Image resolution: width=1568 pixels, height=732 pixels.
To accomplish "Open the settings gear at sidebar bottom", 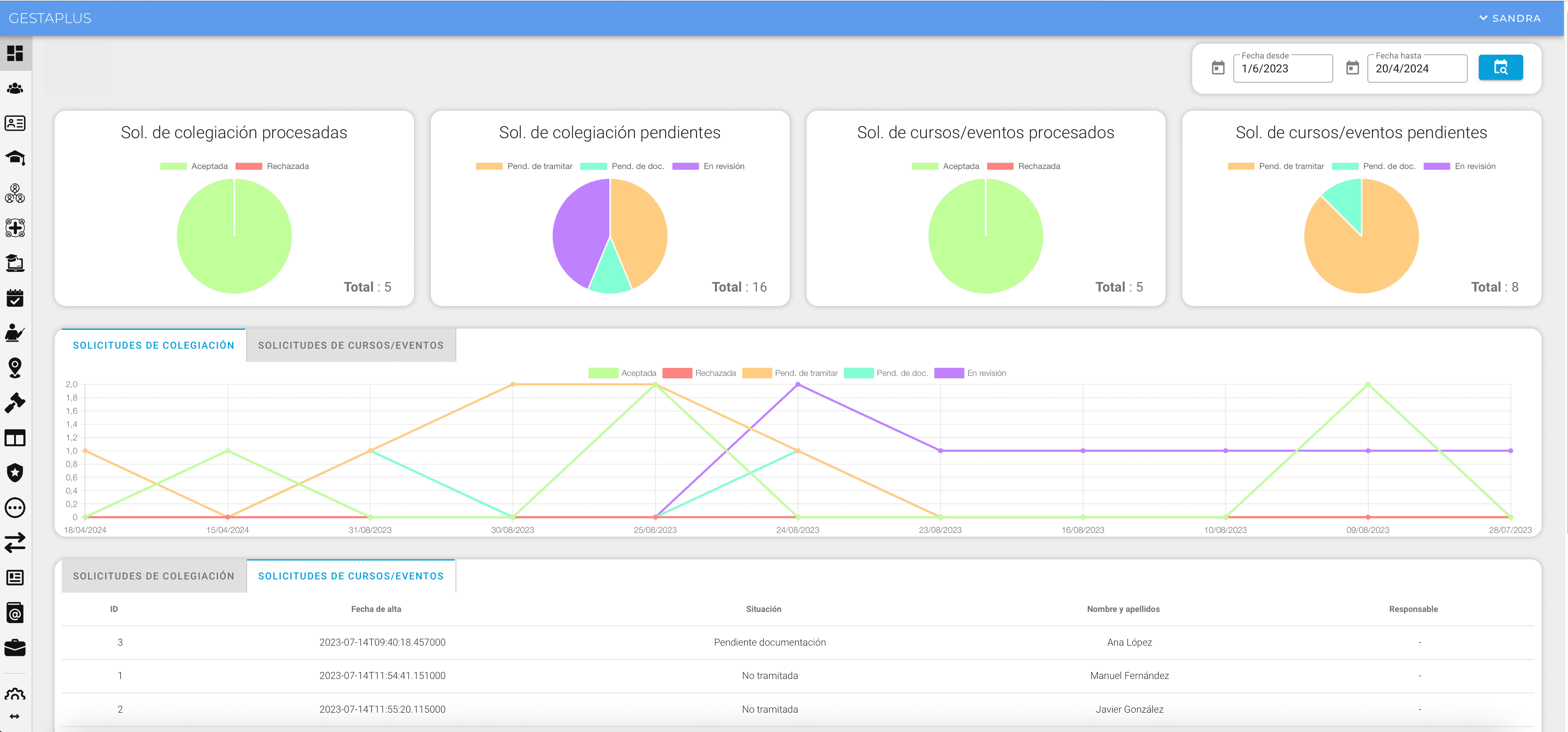I will (15, 694).
